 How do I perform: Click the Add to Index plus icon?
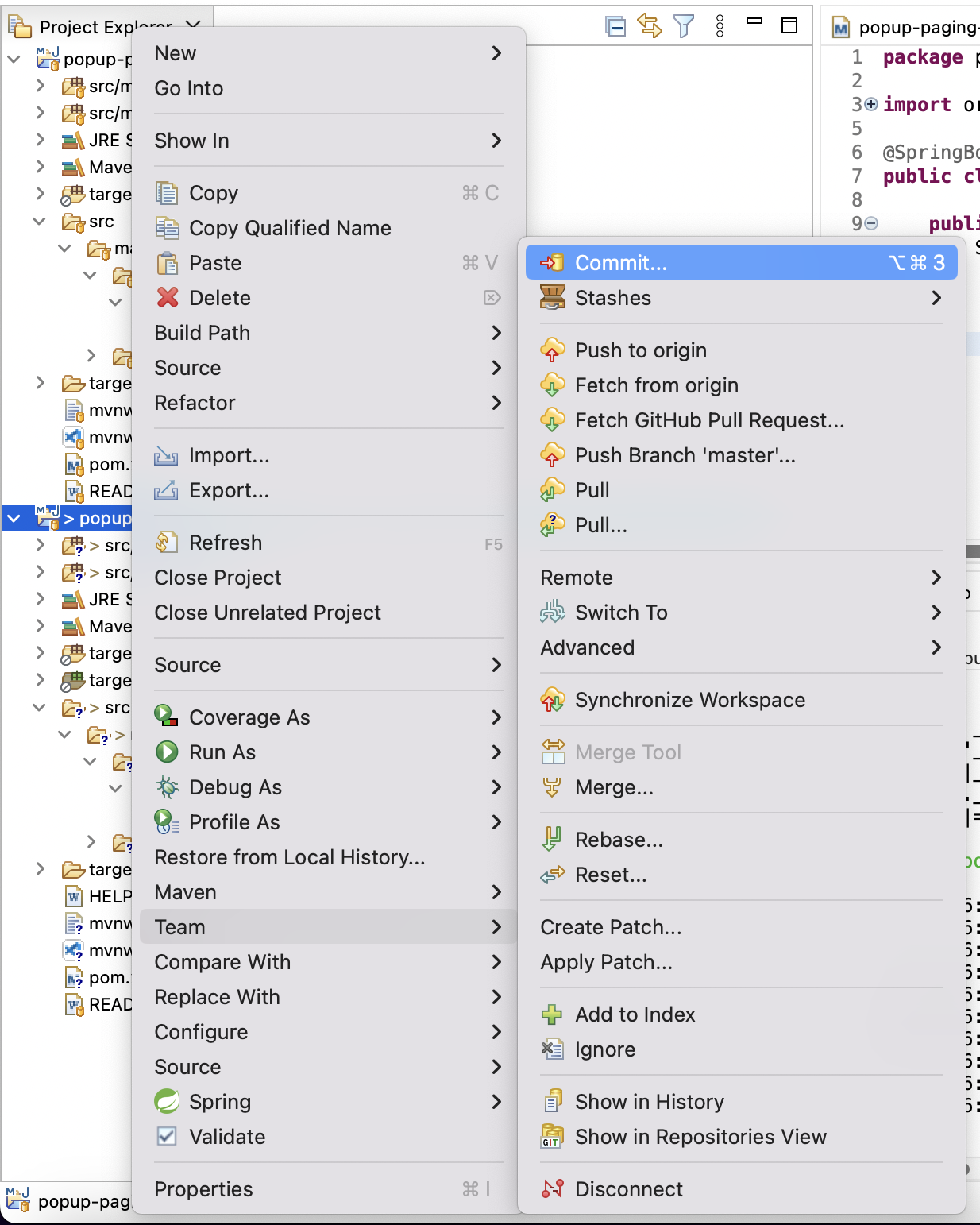552,1014
